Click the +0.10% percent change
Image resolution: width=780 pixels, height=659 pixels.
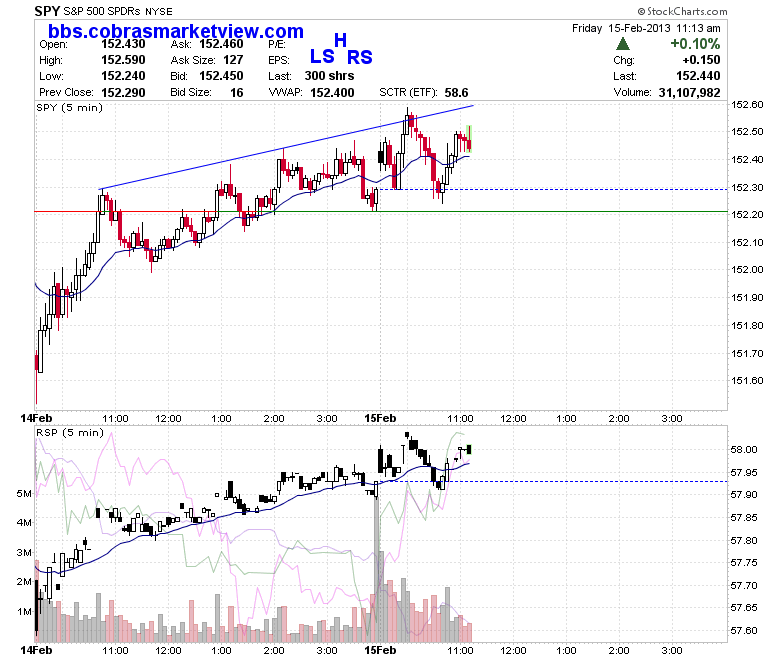pos(695,44)
